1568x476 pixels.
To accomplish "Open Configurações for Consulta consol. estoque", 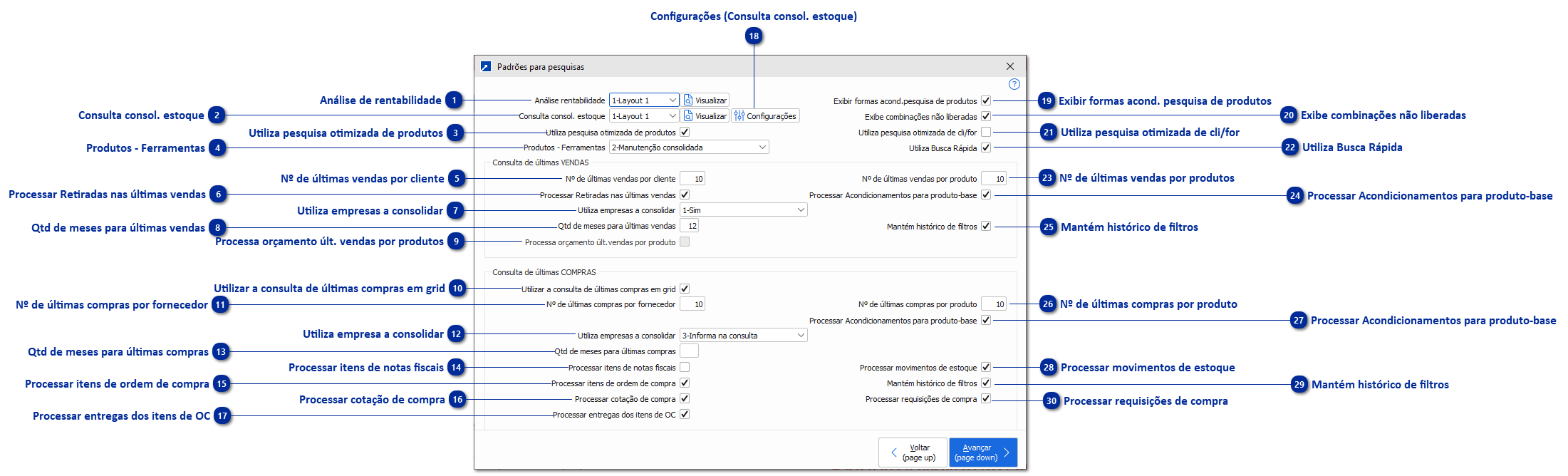I will [766, 116].
